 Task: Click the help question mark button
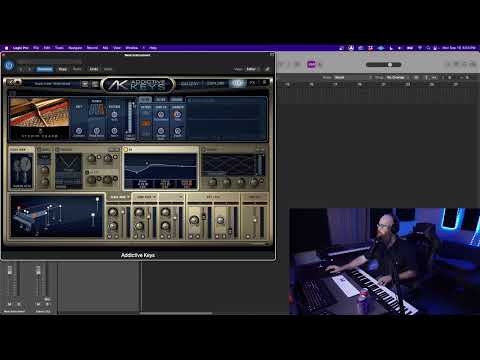(x=265, y=82)
